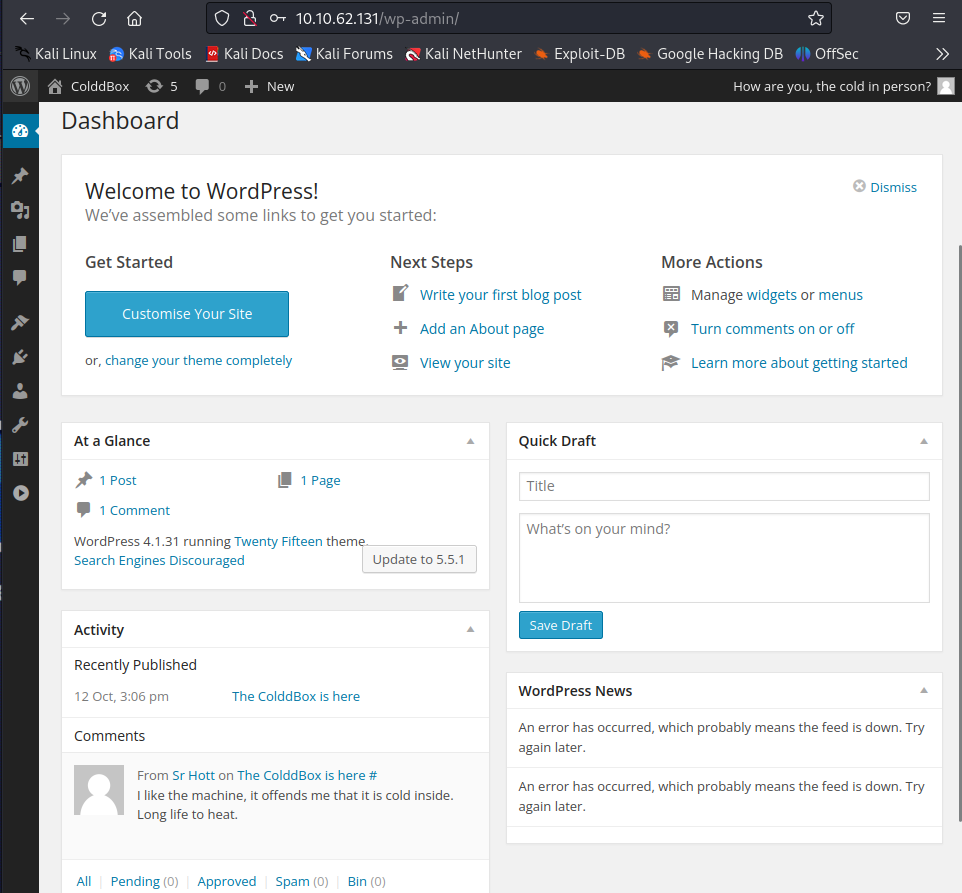The width and height of the screenshot is (962, 893).
Task: Open the Sr Hott commenter link
Action: 193,775
